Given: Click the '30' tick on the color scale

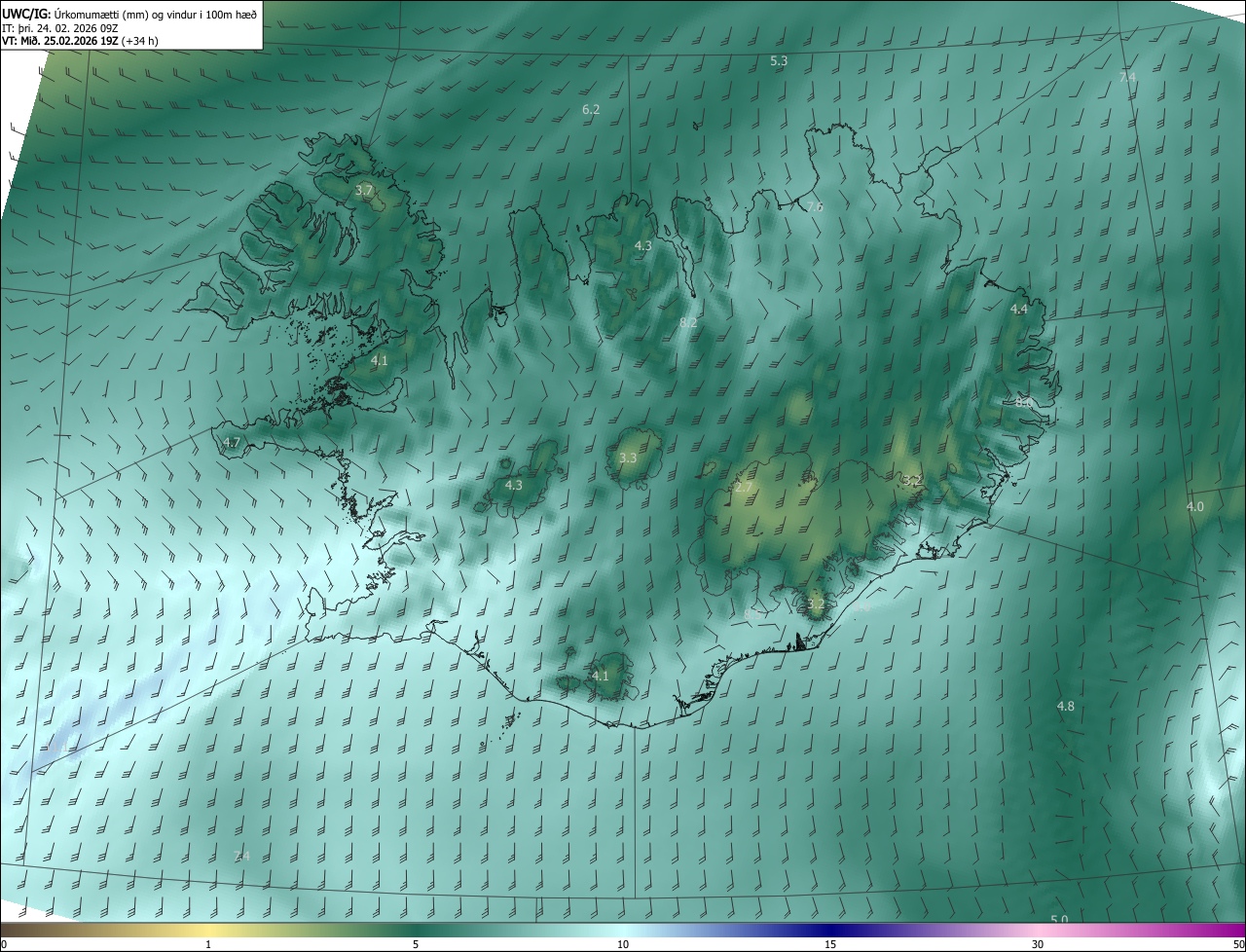Looking at the screenshot, I should [x=1038, y=944].
